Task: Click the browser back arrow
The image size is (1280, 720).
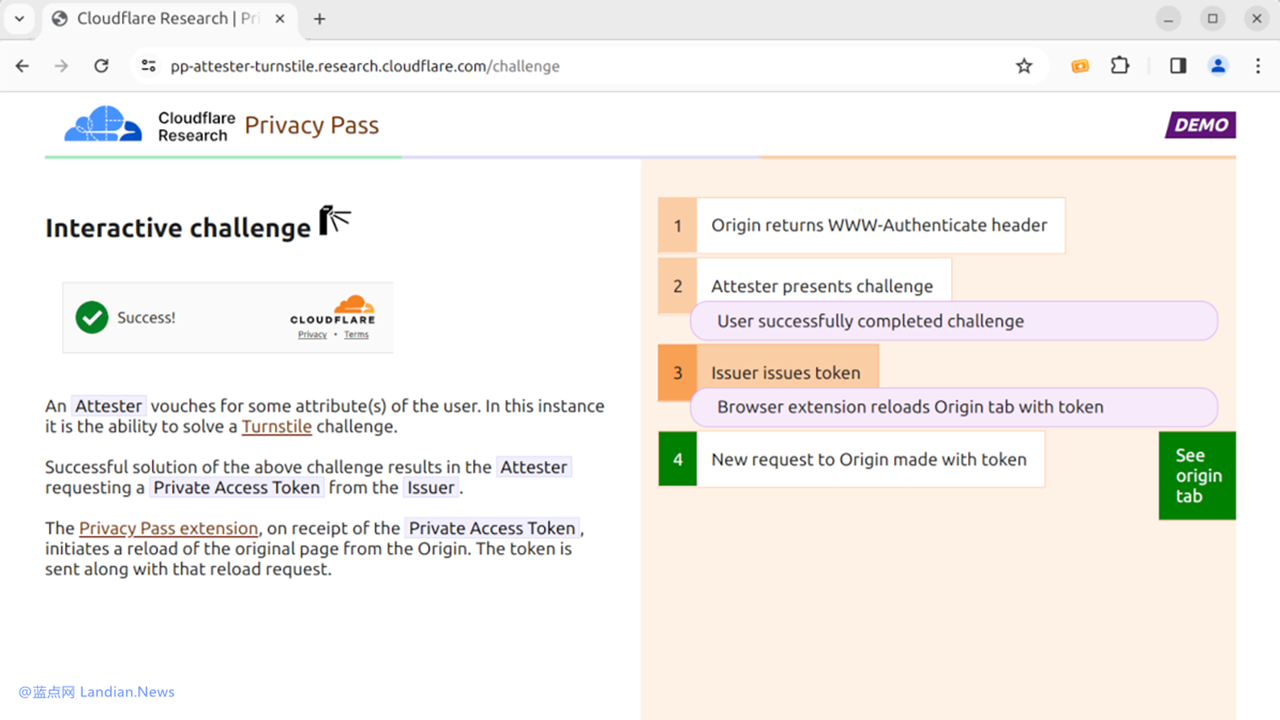Action: coord(22,66)
